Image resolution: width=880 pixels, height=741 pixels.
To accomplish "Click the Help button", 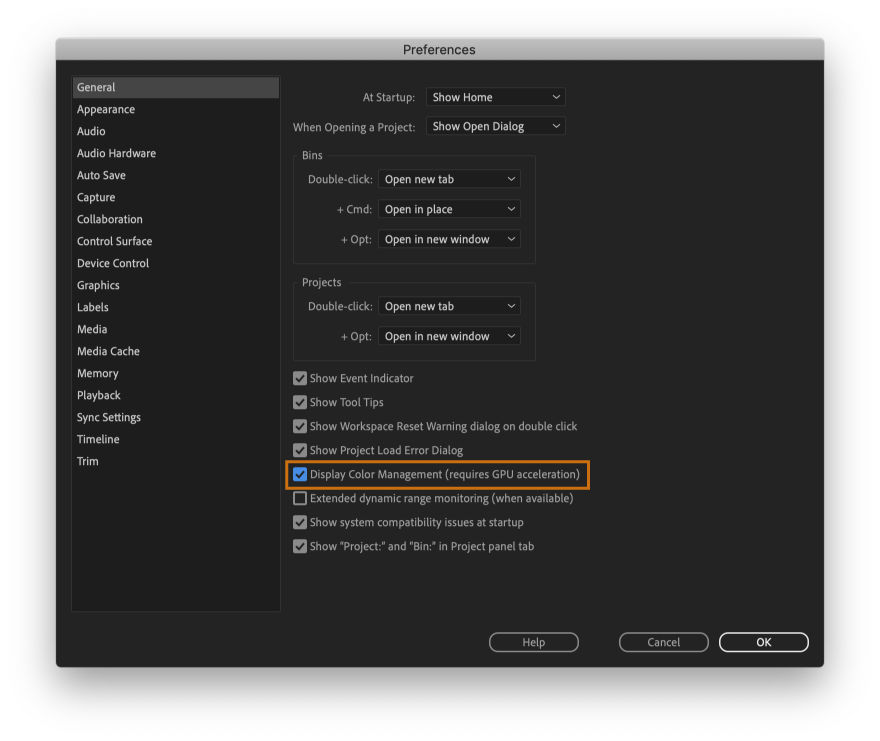I will (x=533, y=642).
